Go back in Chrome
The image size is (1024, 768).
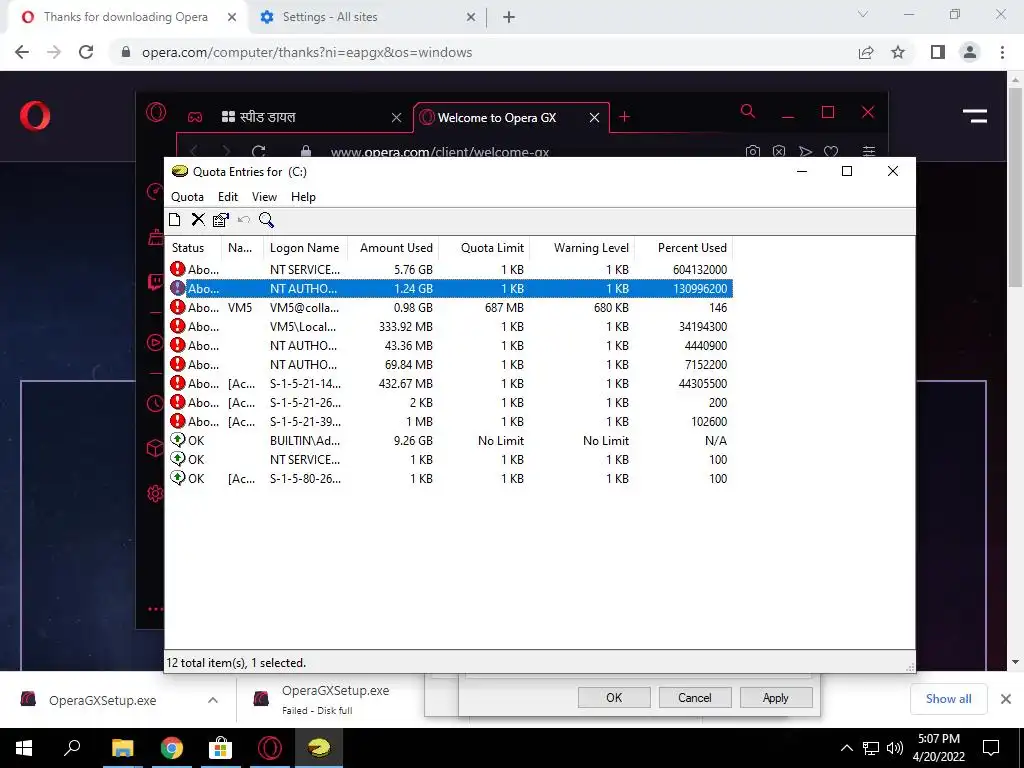pyautogui.click(x=22, y=52)
